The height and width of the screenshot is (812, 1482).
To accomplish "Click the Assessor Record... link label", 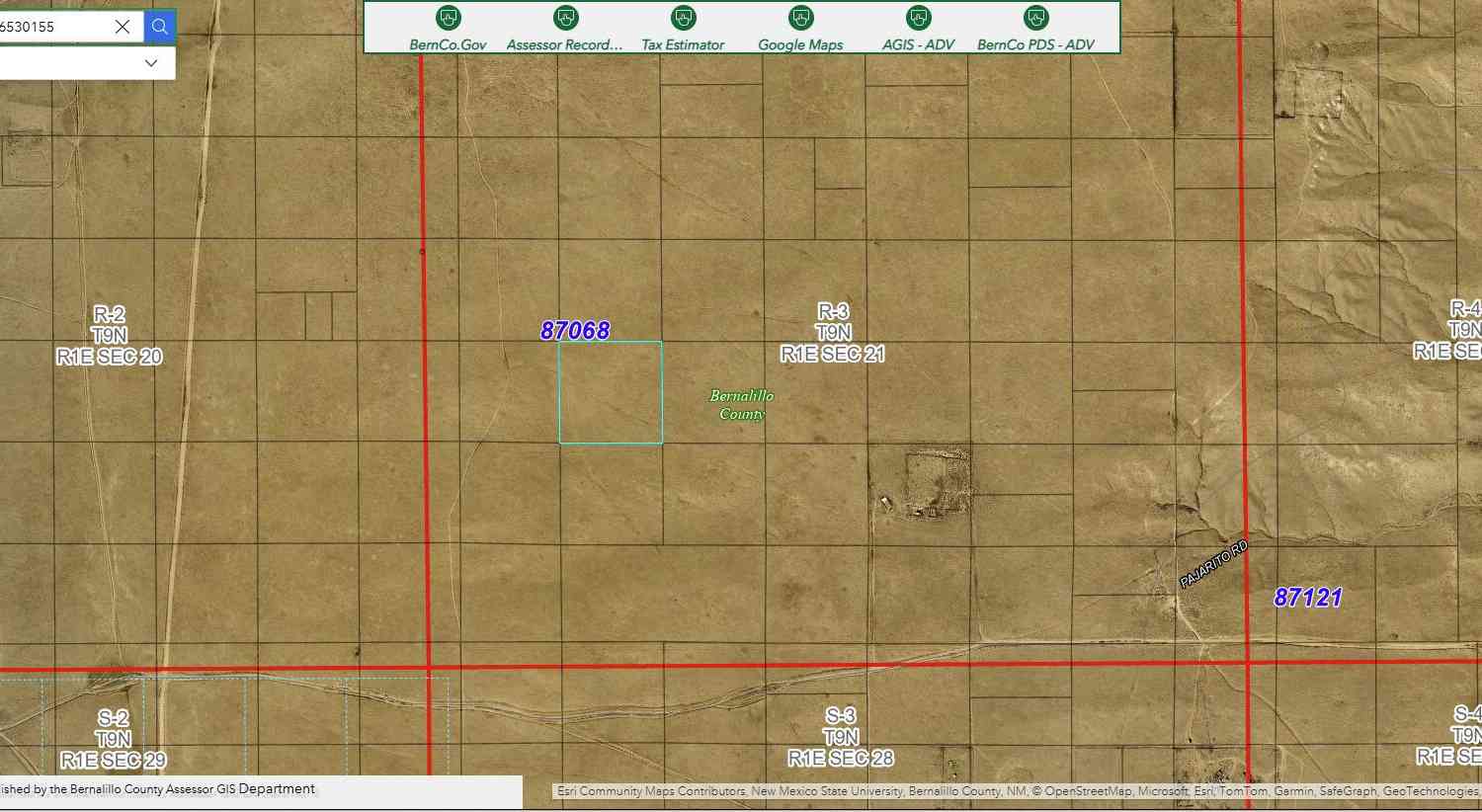I will (x=565, y=44).
